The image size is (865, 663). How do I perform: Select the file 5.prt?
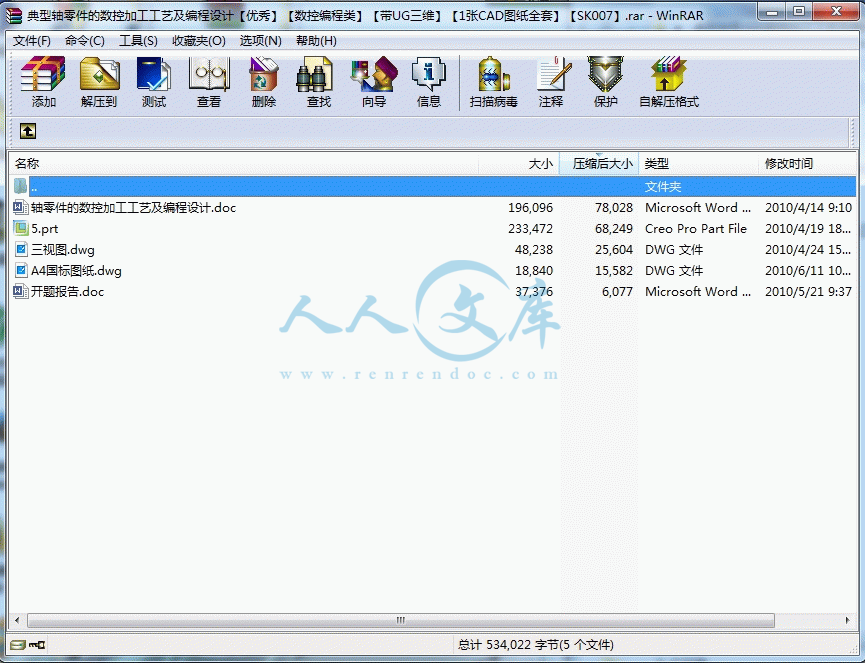(x=45, y=228)
